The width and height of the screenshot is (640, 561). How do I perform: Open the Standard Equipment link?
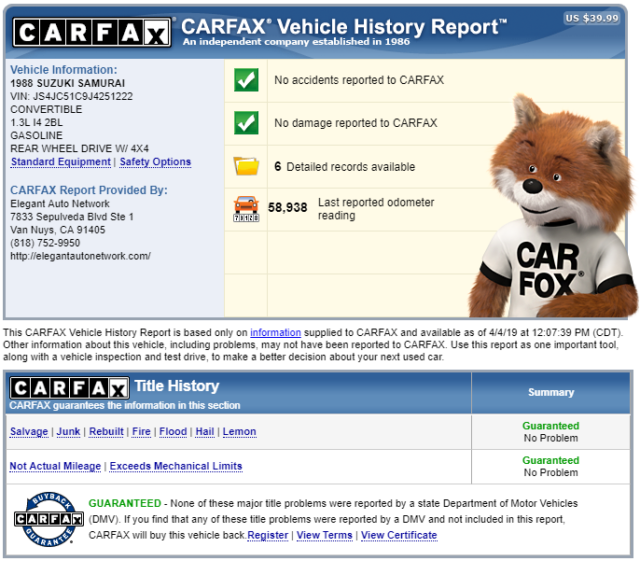60,162
